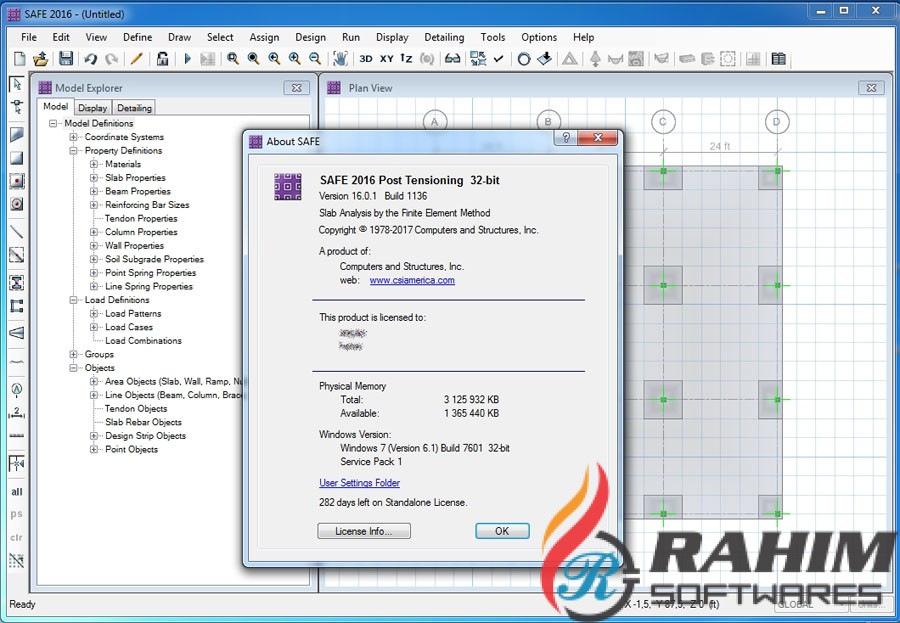Open the User Settings Folder link
Viewport: 900px width, 623px height.
(359, 483)
